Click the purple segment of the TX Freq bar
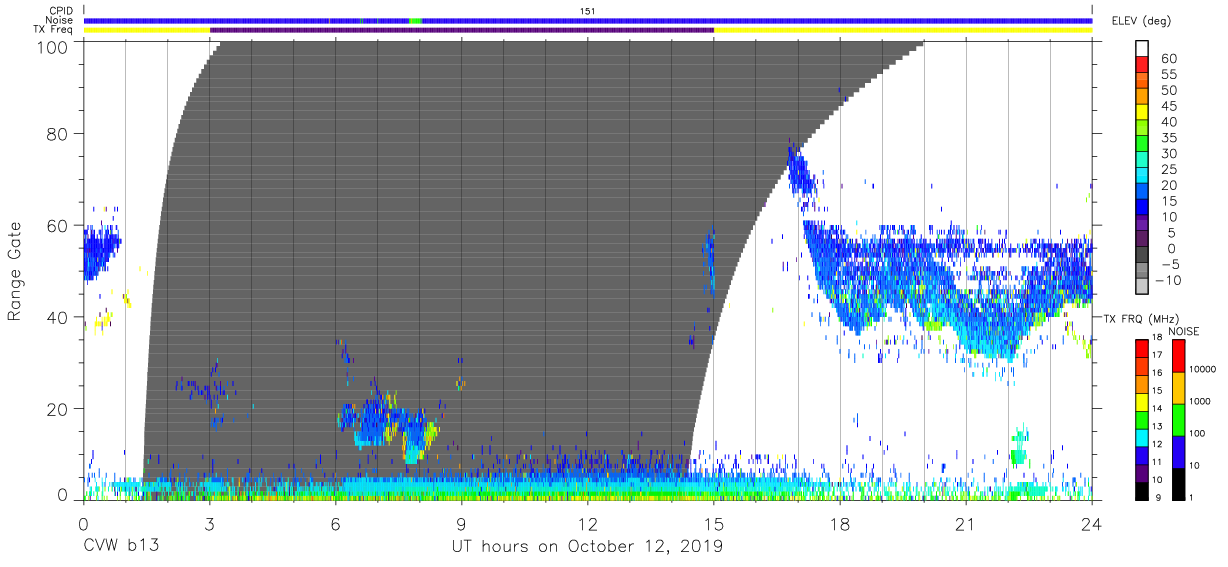 pos(462,30)
